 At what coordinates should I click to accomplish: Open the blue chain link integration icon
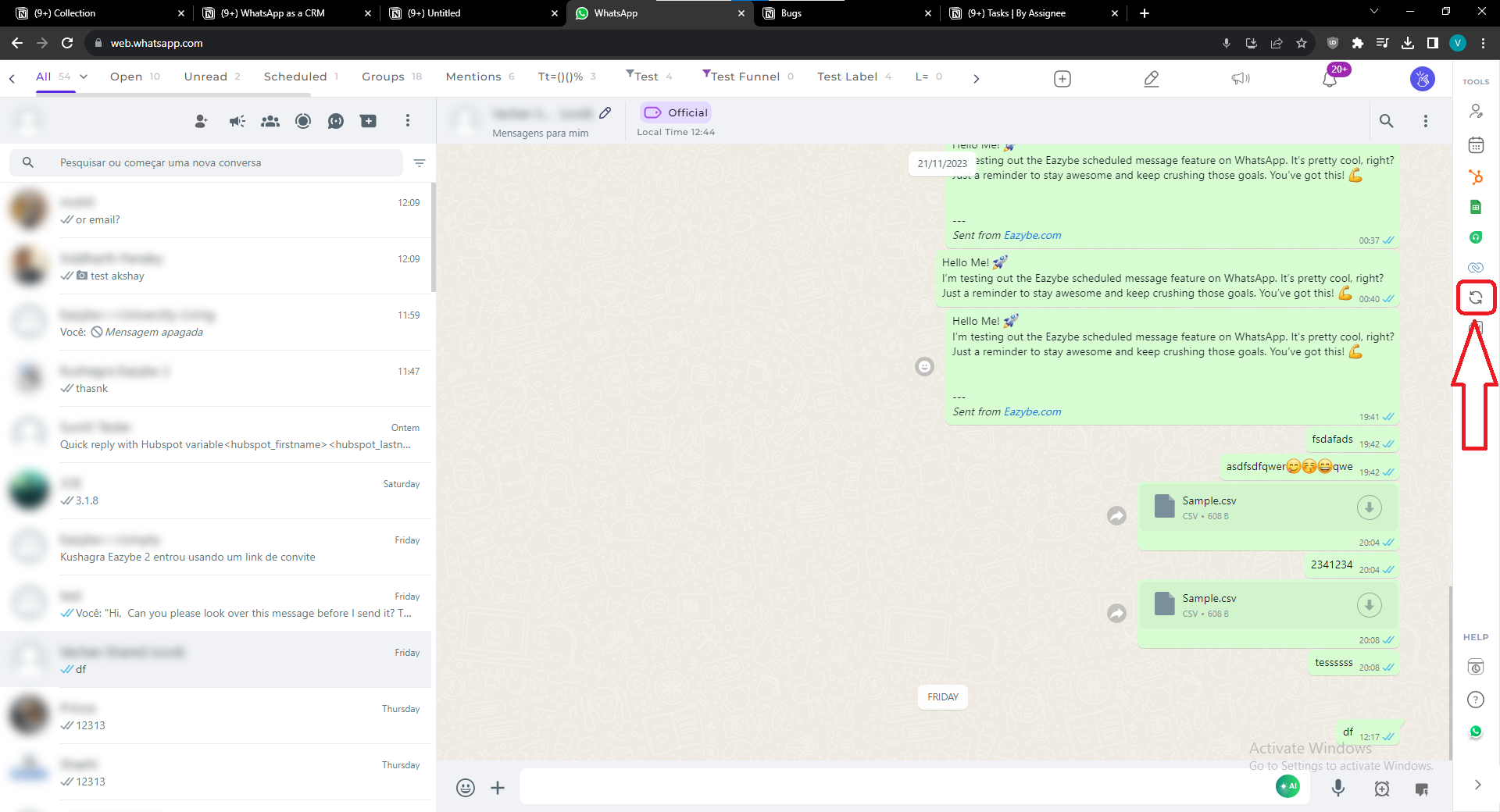click(x=1475, y=267)
